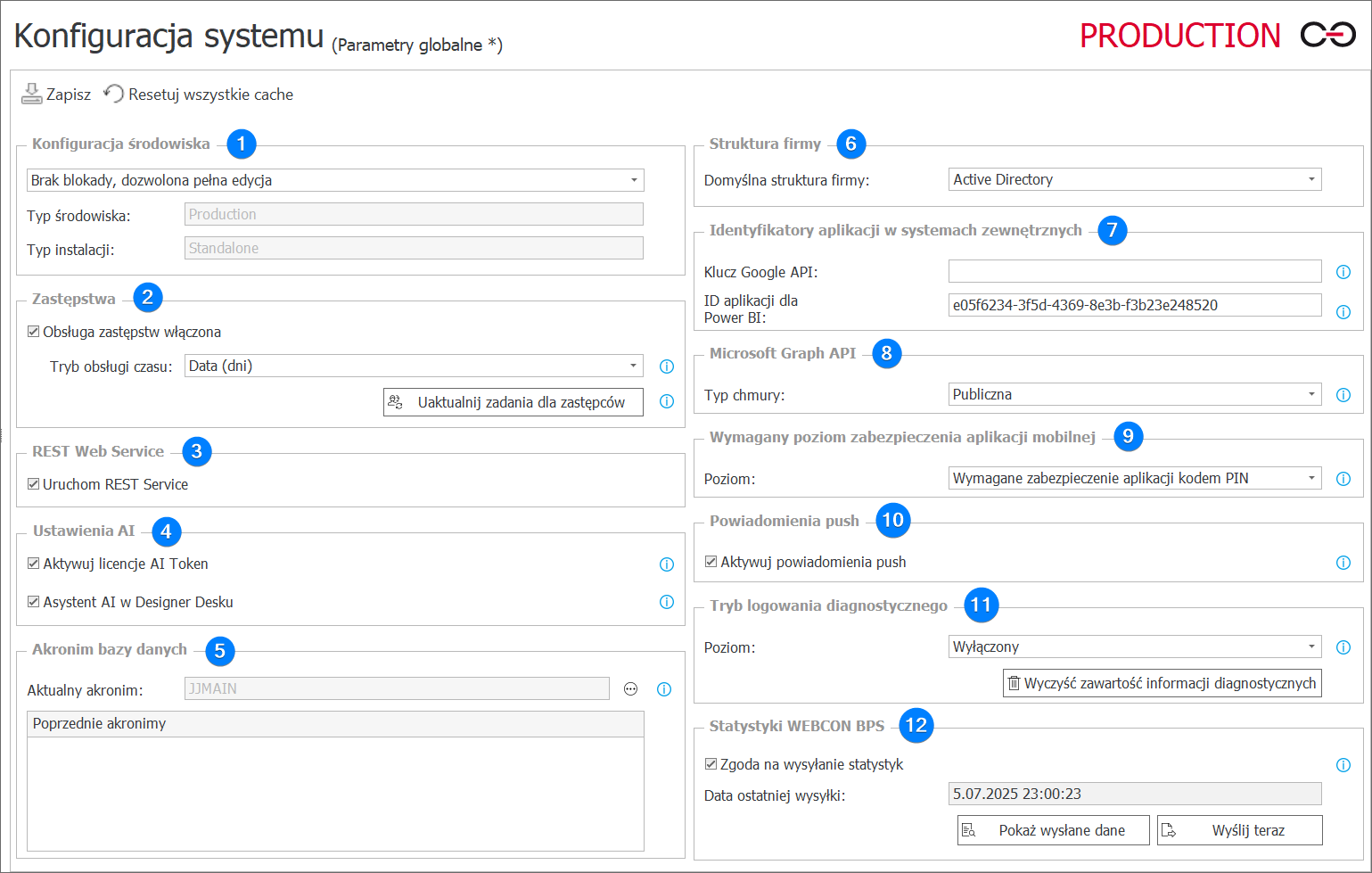
Task: Open Domyślna struktura firmy dropdown
Action: point(1135,179)
